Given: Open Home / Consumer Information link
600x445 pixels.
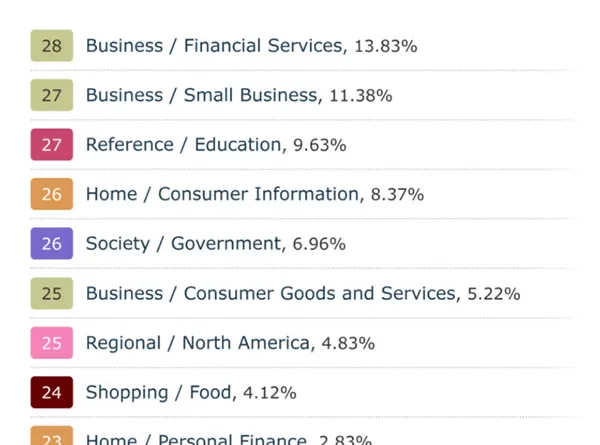Looking at the screenshot, I should click(x=225, y=194).
